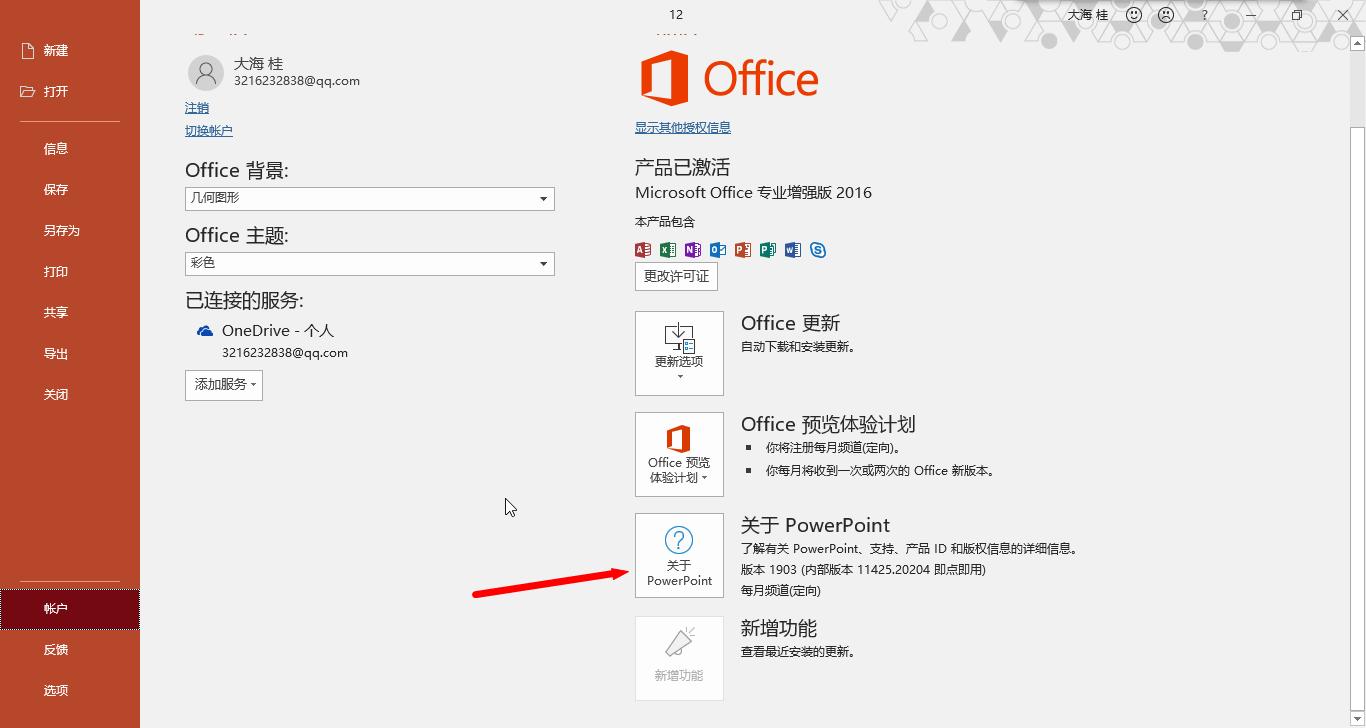Open the 显示其他授权信息 link
The width and height of the screenshot is (1366, 728).
pyautogui.click(x=683, y=128)
